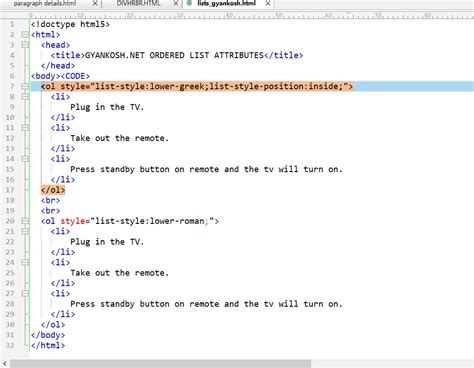Viewport: 474px width, 368px height.
Task: Select the lists_gyankosh.html tab
Action: (x=227, y=3)
